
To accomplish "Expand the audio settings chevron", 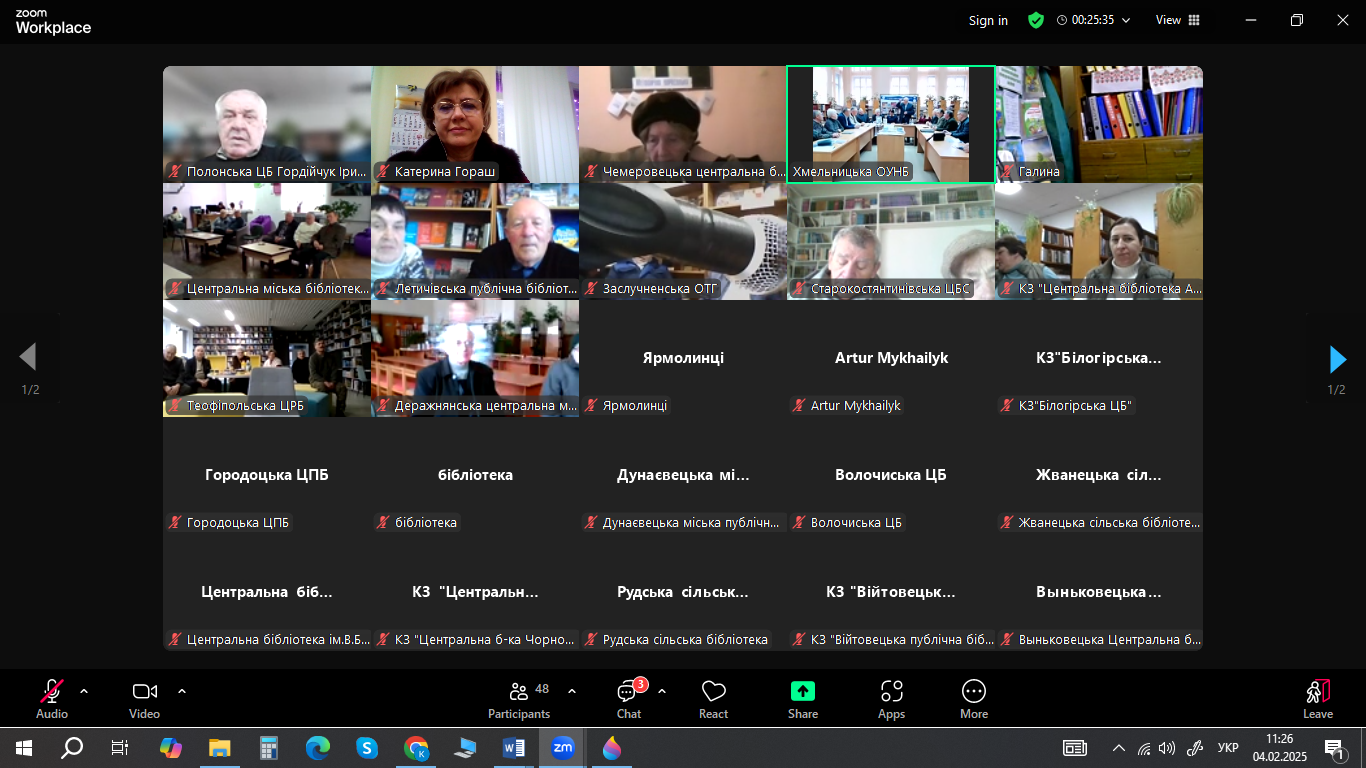I will pos(84,691).
